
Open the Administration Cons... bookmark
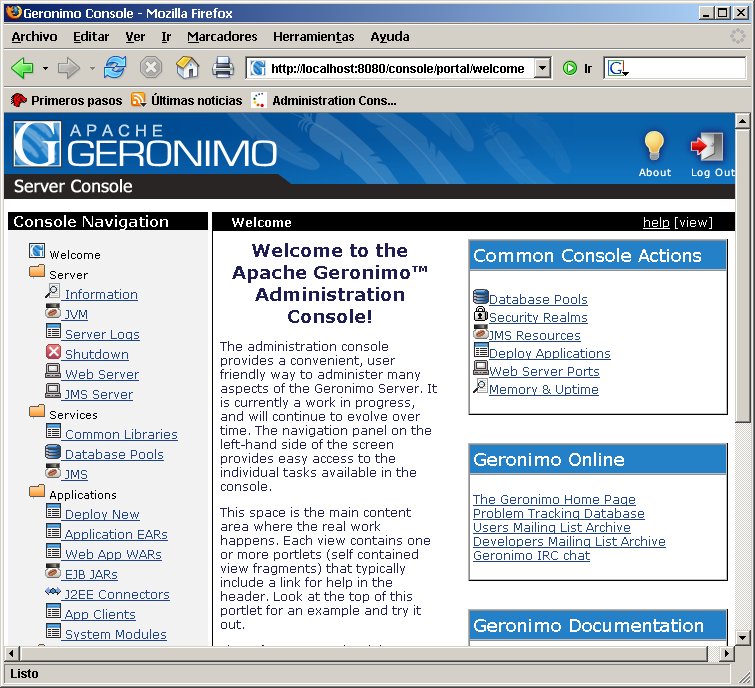pos(324,100)
